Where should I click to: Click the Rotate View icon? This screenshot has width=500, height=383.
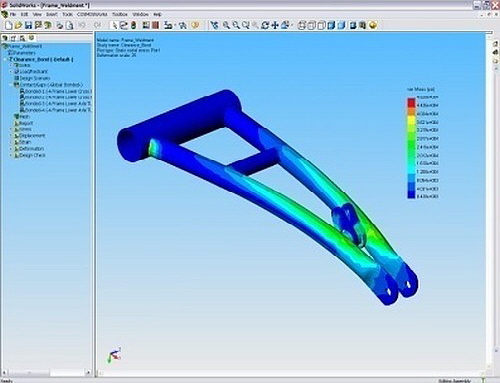pyautogui.click(x=265, y=25)
